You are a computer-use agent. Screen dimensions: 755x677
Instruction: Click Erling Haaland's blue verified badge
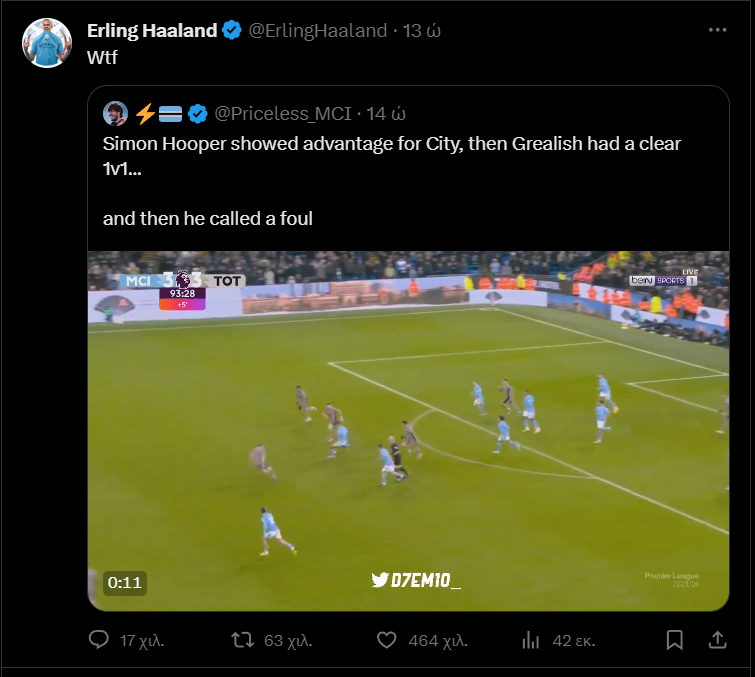point(231,31)
